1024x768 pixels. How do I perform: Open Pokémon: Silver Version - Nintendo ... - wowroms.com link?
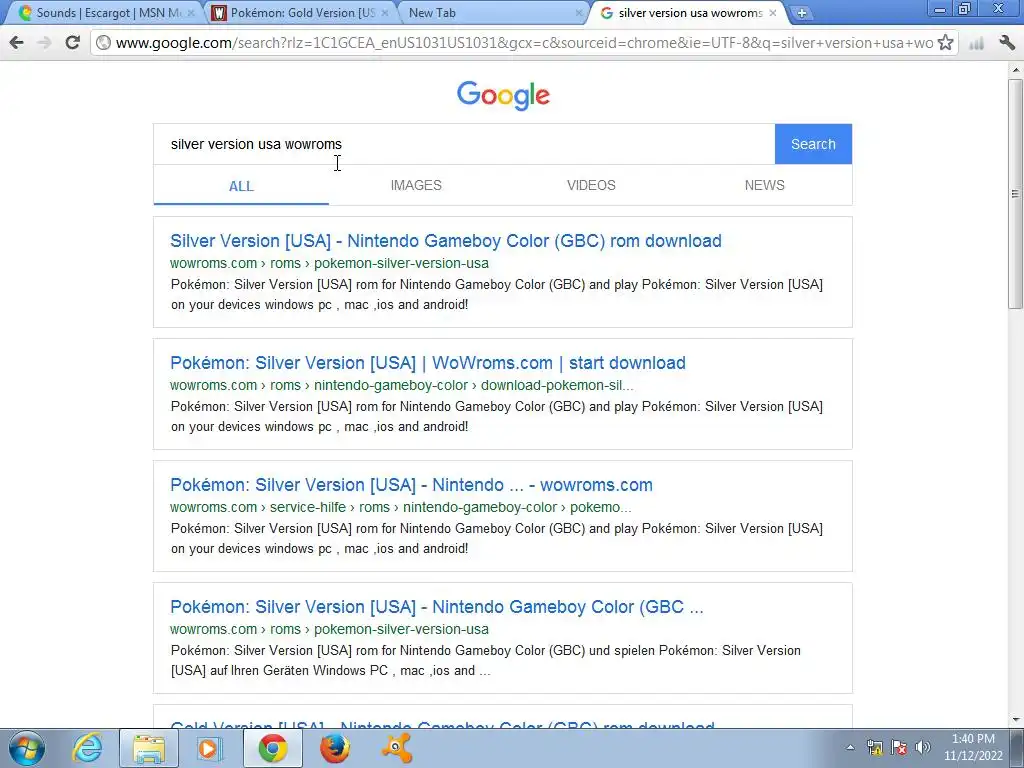(x=411, y=485)
